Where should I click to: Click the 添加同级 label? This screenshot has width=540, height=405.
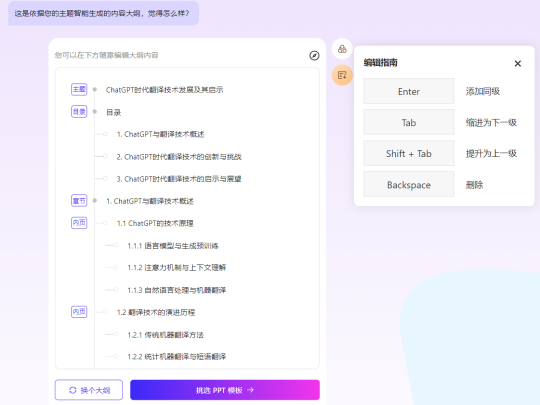pos(483,91)
